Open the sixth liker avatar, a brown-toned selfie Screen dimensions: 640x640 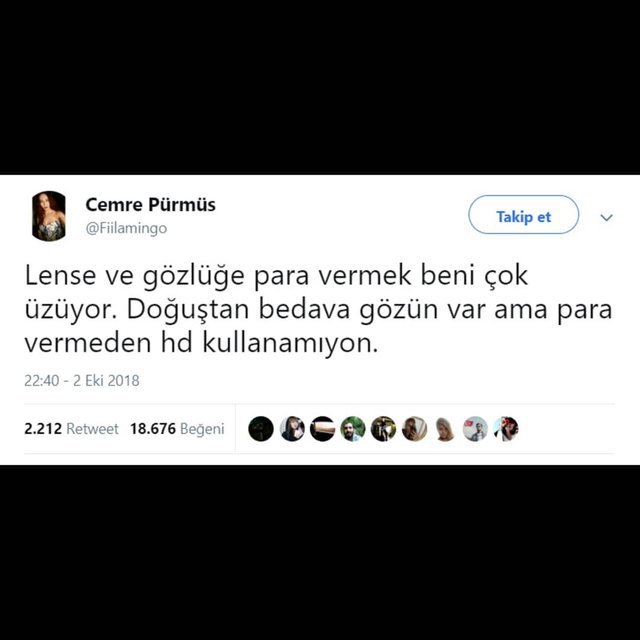(x=414, y=429)
